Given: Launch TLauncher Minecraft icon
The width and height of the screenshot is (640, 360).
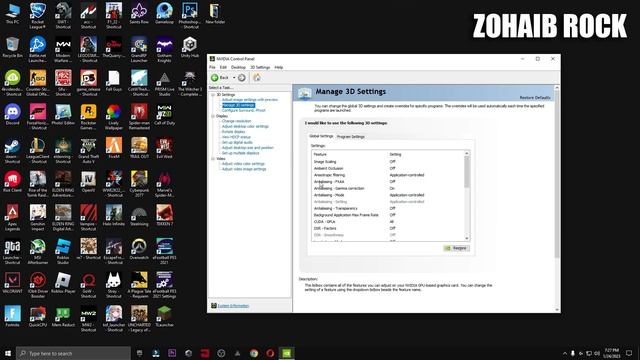Looking at the screenshot, I should click(164, 317).
